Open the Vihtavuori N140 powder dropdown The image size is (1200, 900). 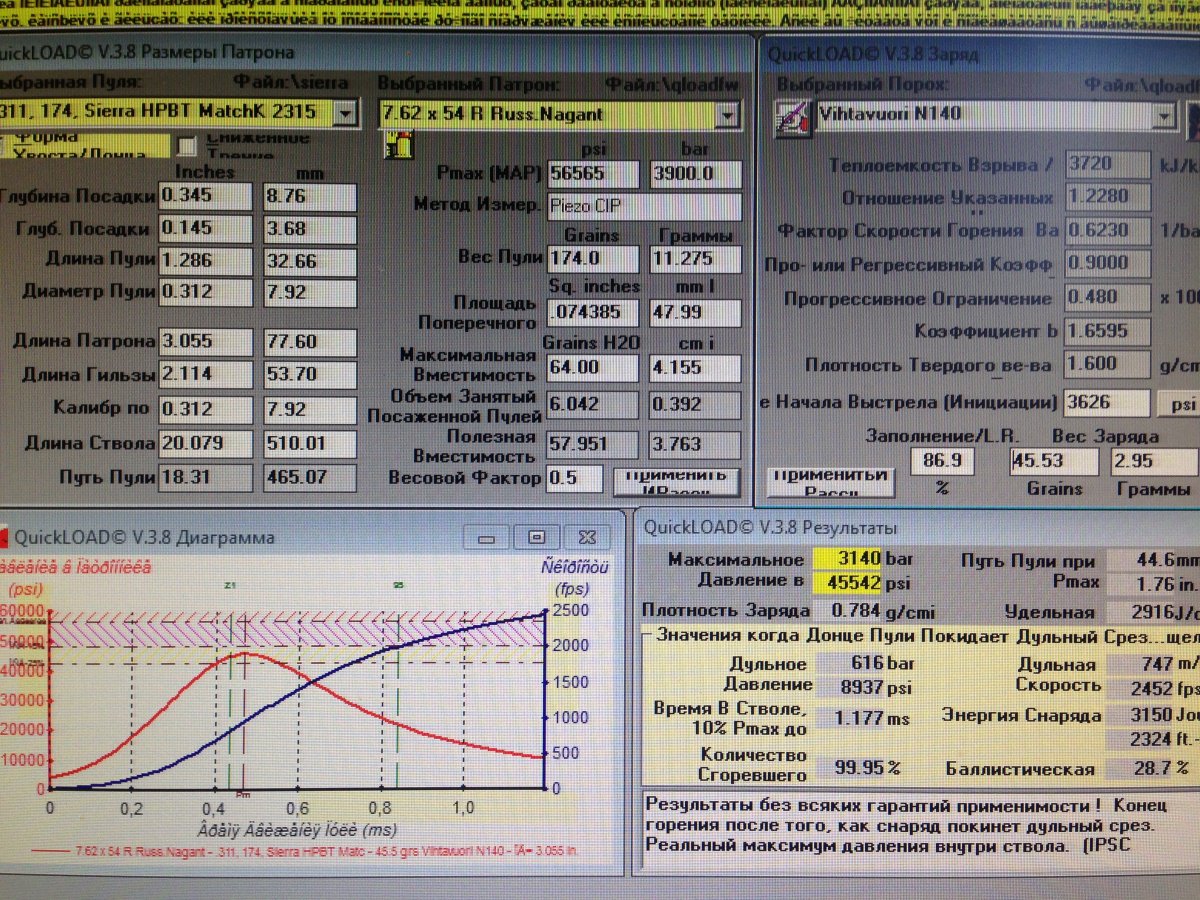tap(1163, 116)
